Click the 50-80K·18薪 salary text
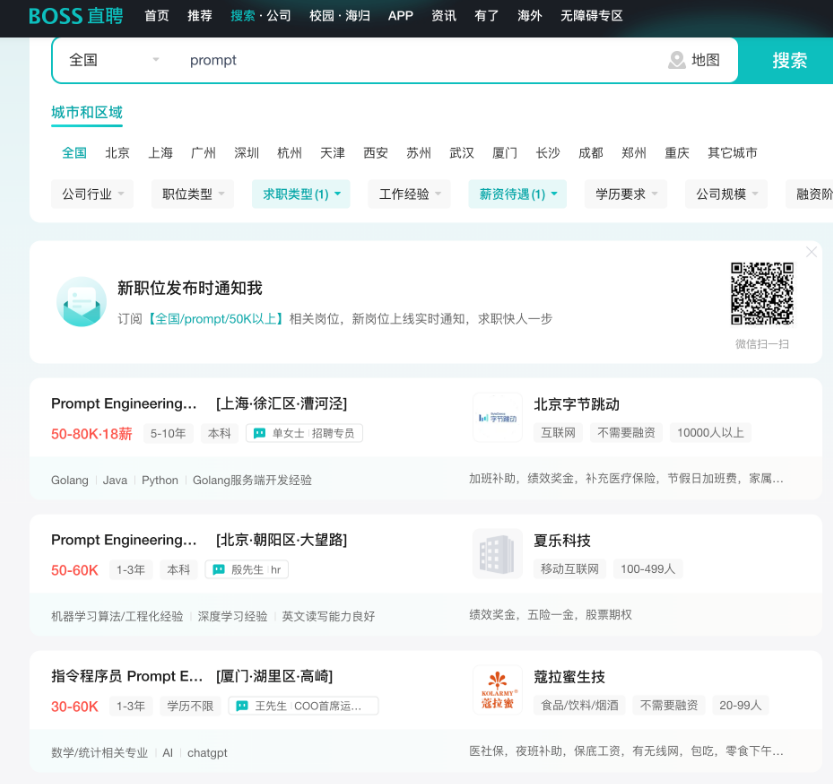833x784 pixels. 91,434
